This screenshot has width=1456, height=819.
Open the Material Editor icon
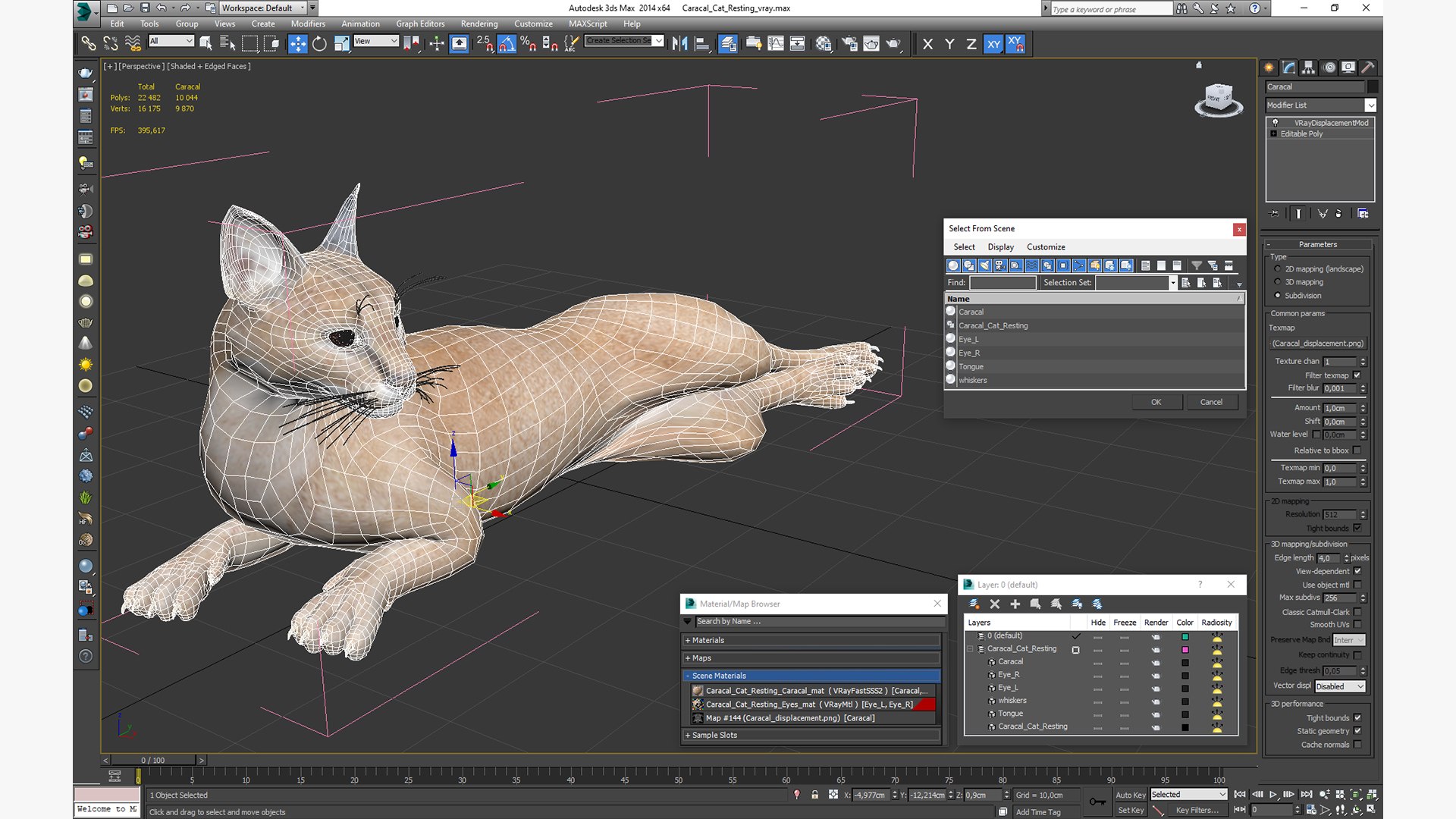[824, 44]
